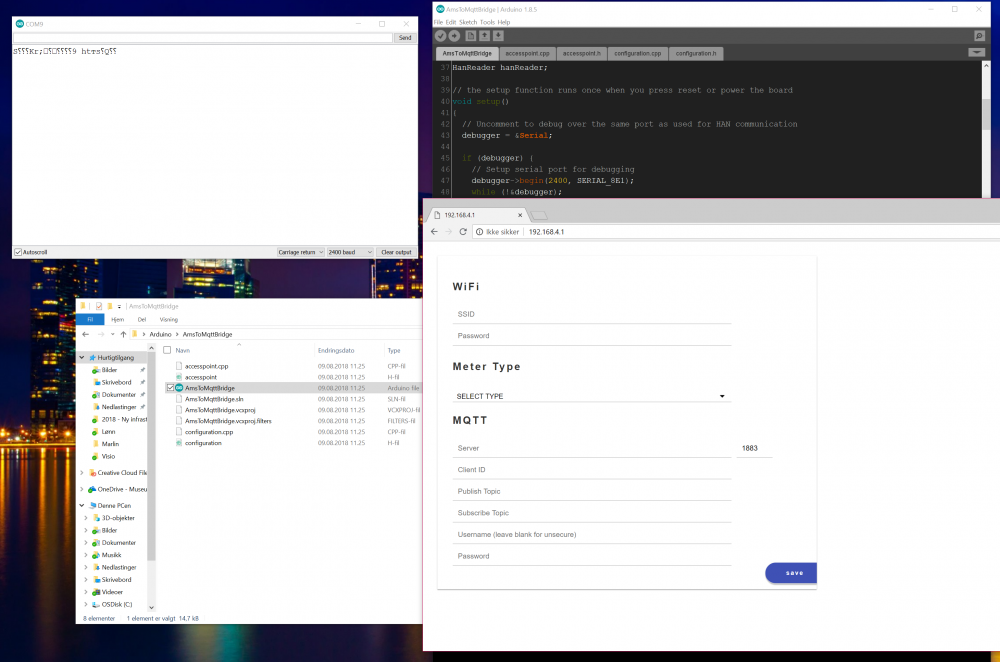
Task: Click the Save sketch toolbar icon
Action: pyautogui.click(x=499, y=36)
